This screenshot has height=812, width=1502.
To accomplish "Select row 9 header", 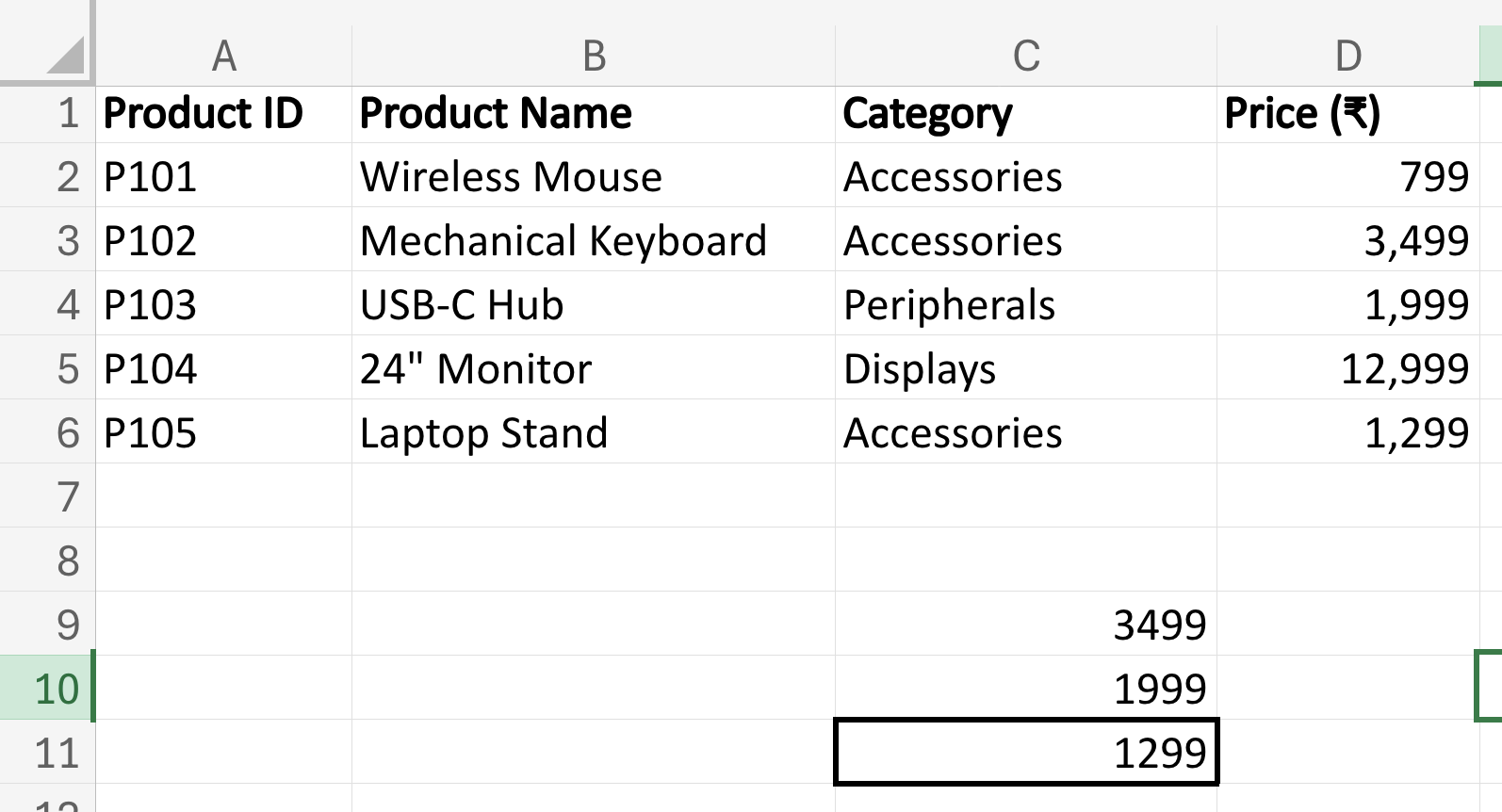I will (47, 624).
